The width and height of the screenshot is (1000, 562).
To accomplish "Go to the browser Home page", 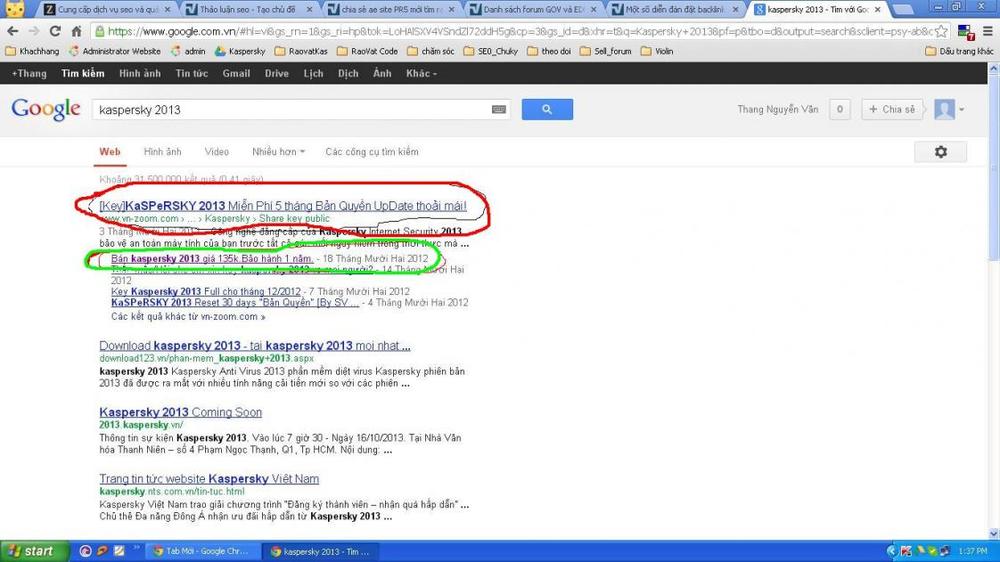I will point(77,31).
